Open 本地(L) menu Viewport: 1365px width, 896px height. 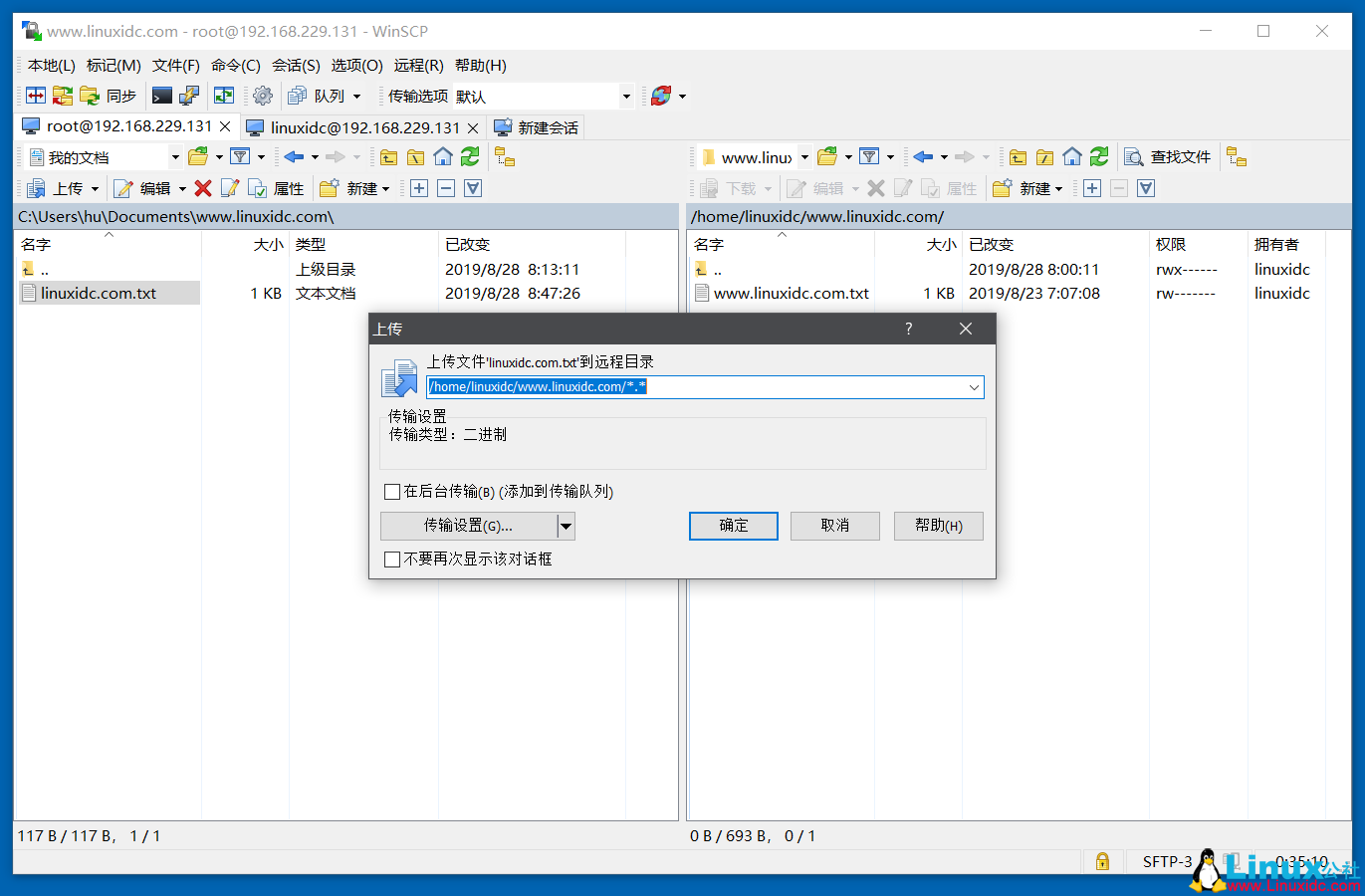point(51,65)
